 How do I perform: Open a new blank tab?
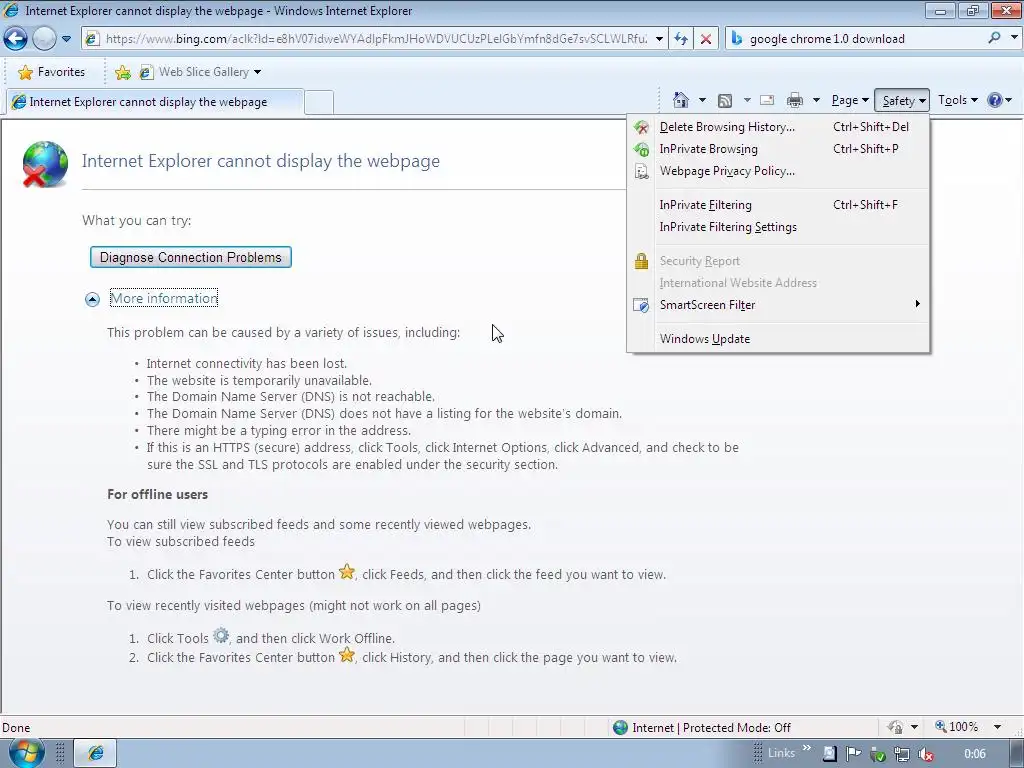319,103
